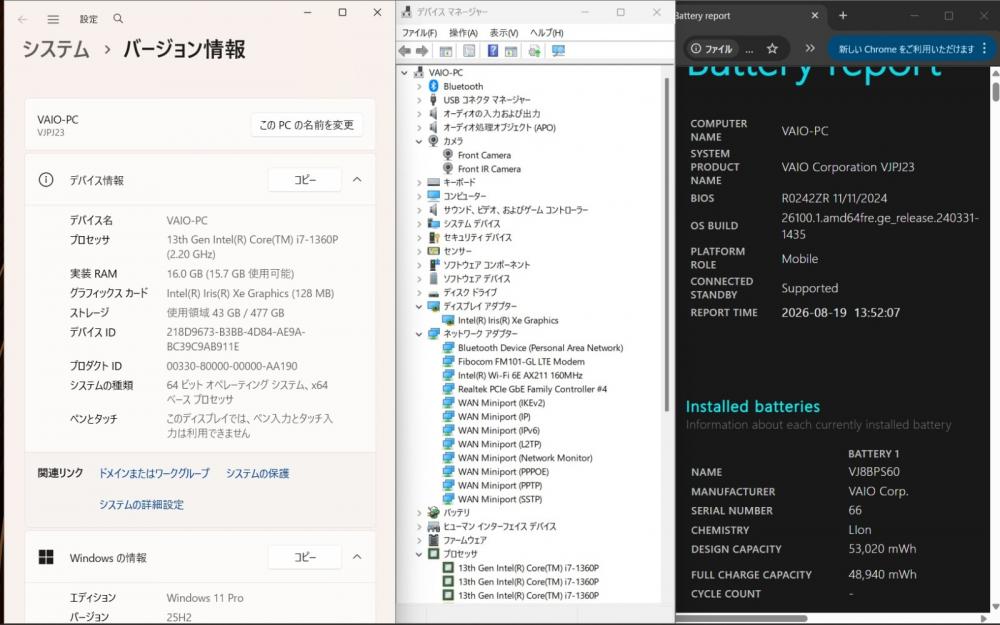Click Device Manager back toolbar arrow
Image resolution: width=1000 pixels, height=625 pixels.
click(x=405, y=50)
